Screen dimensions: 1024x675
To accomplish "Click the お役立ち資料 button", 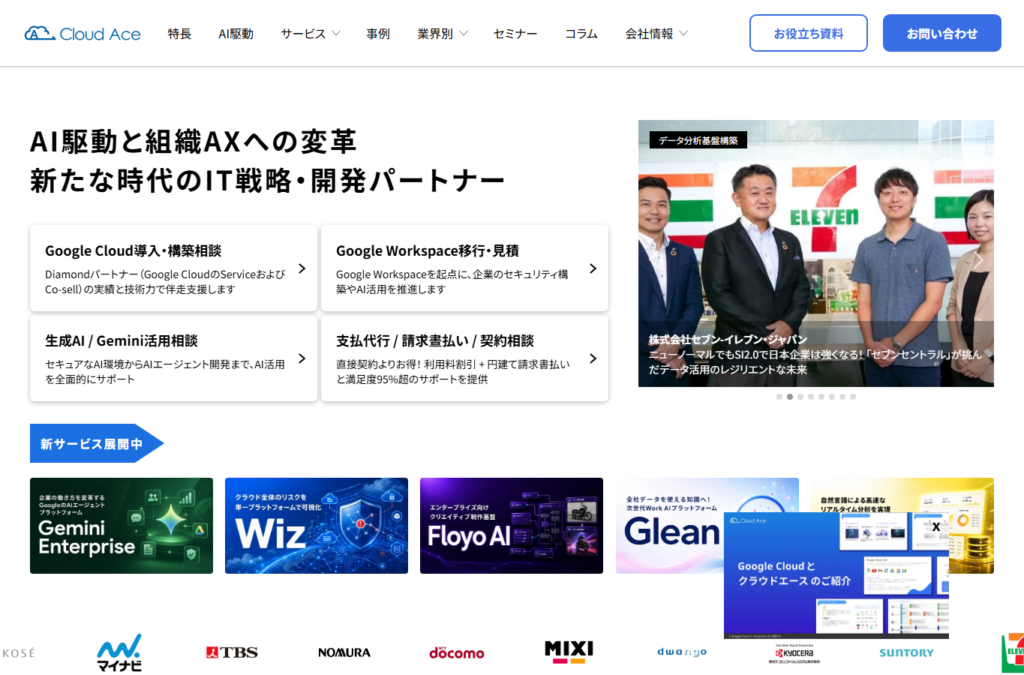I will (x=808, y=33).
